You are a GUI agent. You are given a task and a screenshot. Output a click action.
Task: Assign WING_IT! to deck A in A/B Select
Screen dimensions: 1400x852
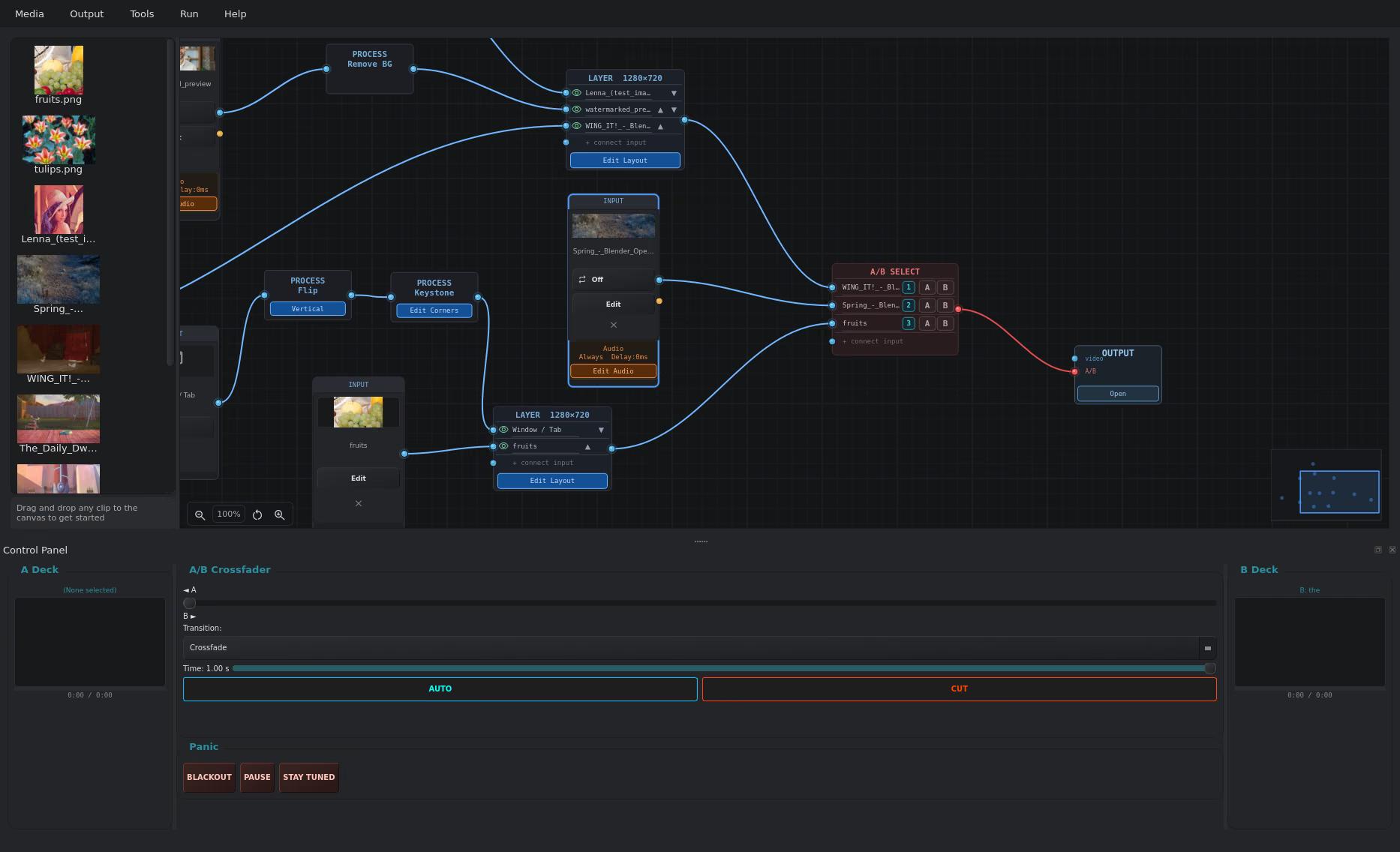pyautogui.click(x=927, y=287)
